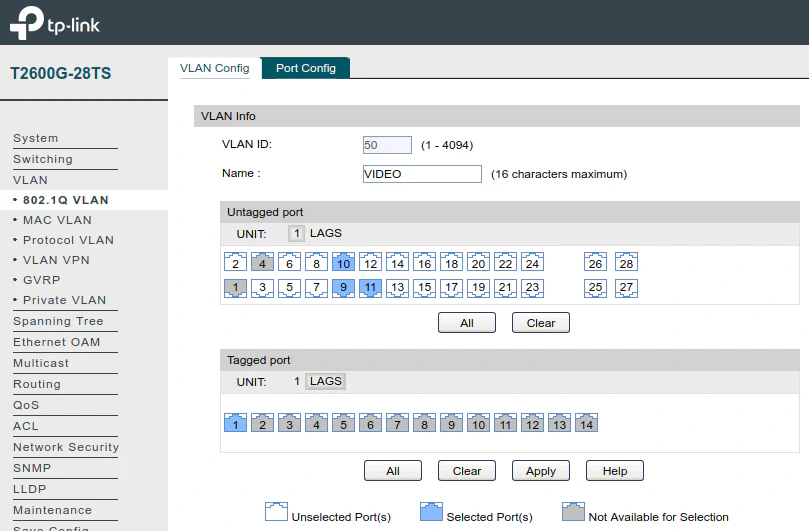The width and height of the screenshot is (809, 531).
Task: Open Switching menu in sidebar
Action: point(43,159)
